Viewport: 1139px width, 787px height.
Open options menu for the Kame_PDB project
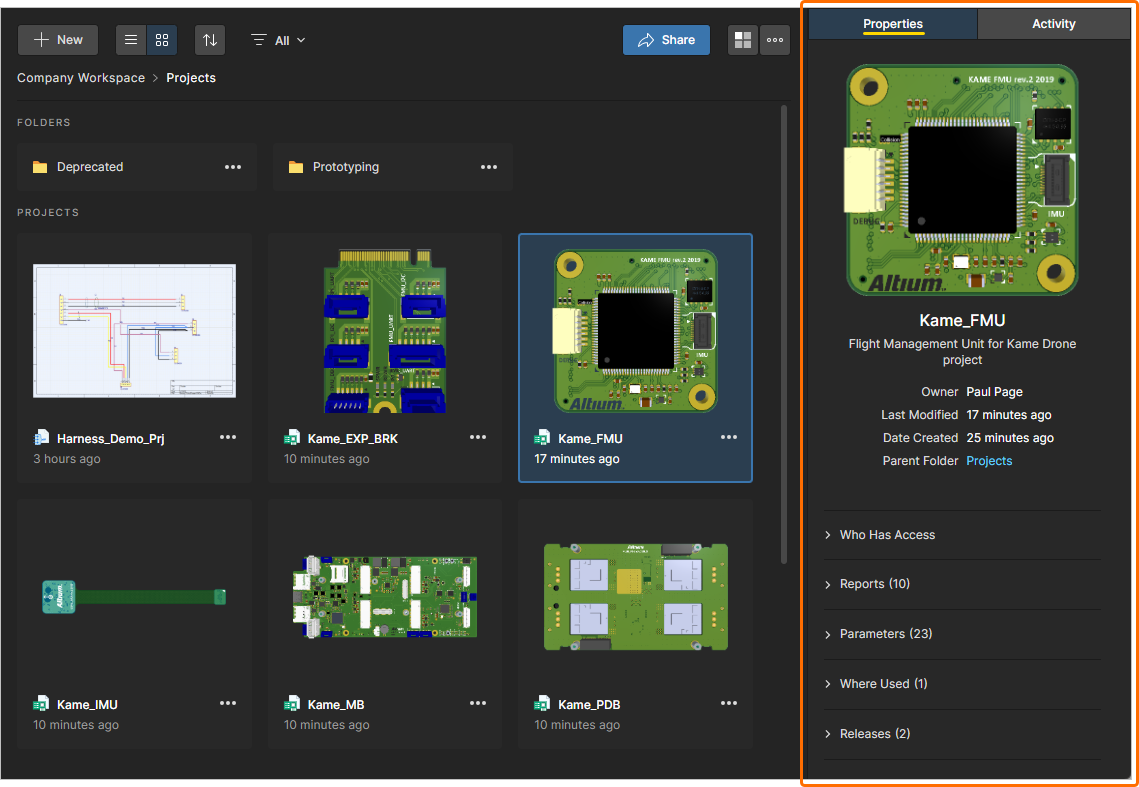pyautogui.click(x=729, y=703)
